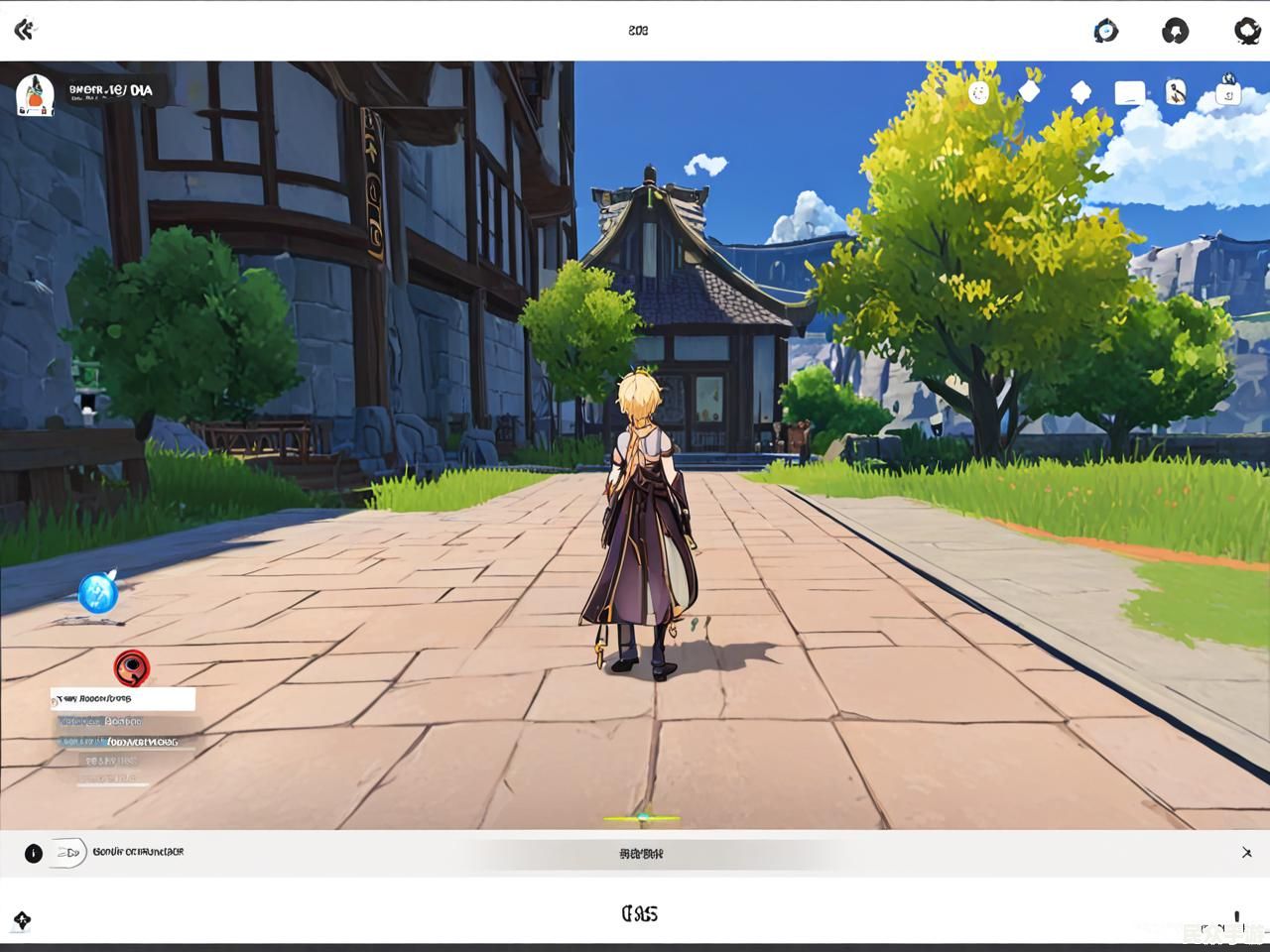This screenshot has width=1270, height=952.
Task: Click the white bag icon at HUD far right
Action: click(1228, 92)
